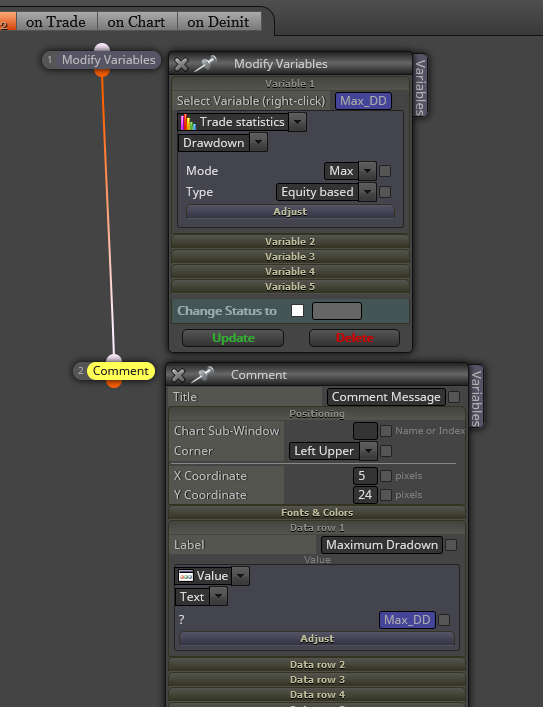This screenshot has height=707, width=544.
Task: Expand the Variable 5 section
Action: pyautogui.click(x=290, y=286)
